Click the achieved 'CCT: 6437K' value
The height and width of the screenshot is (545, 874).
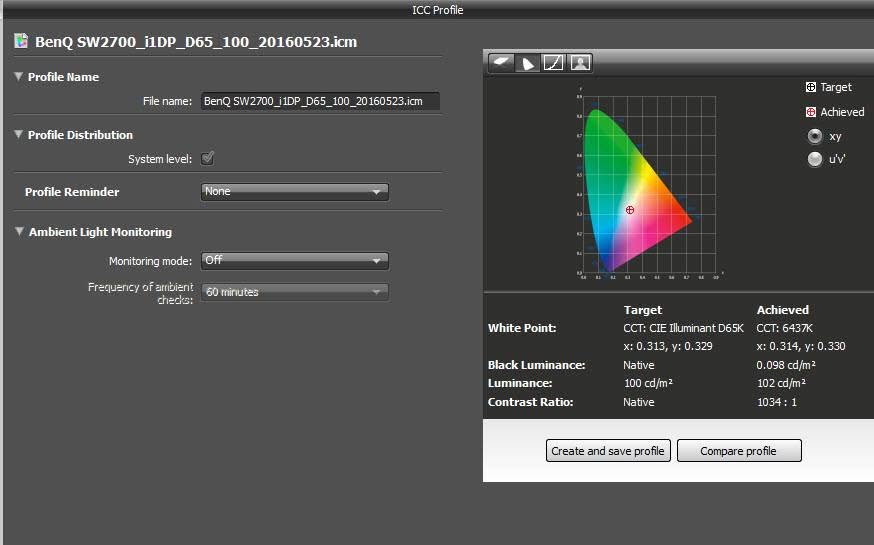pyautogui.click(x=784, y=328)
